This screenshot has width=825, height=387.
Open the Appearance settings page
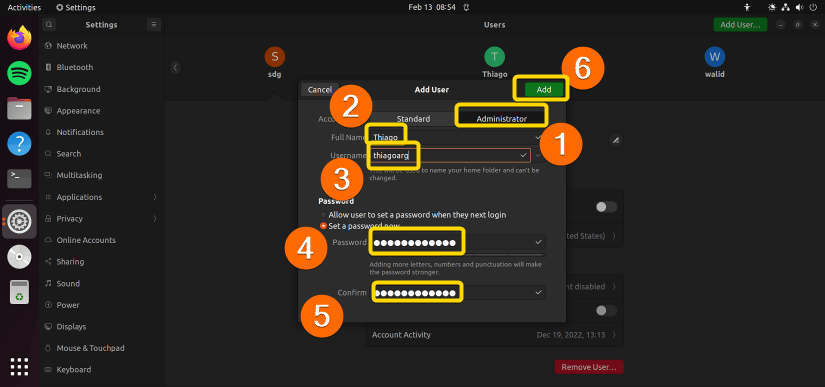[x=102, y=111]
